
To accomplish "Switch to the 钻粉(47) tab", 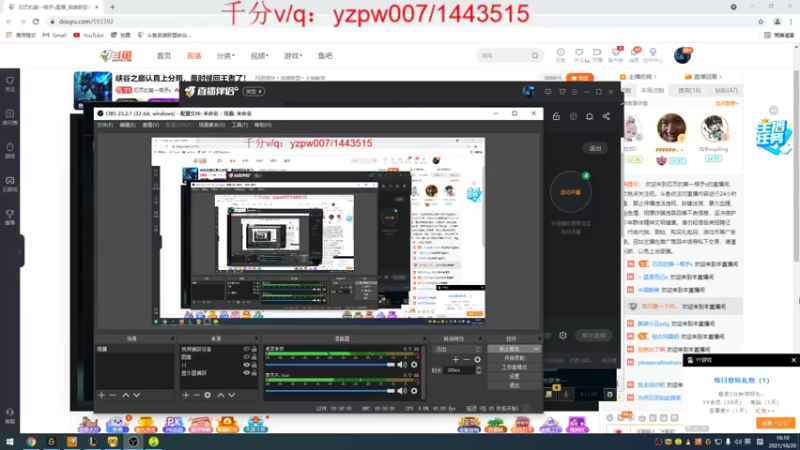I will coord(726,90).
